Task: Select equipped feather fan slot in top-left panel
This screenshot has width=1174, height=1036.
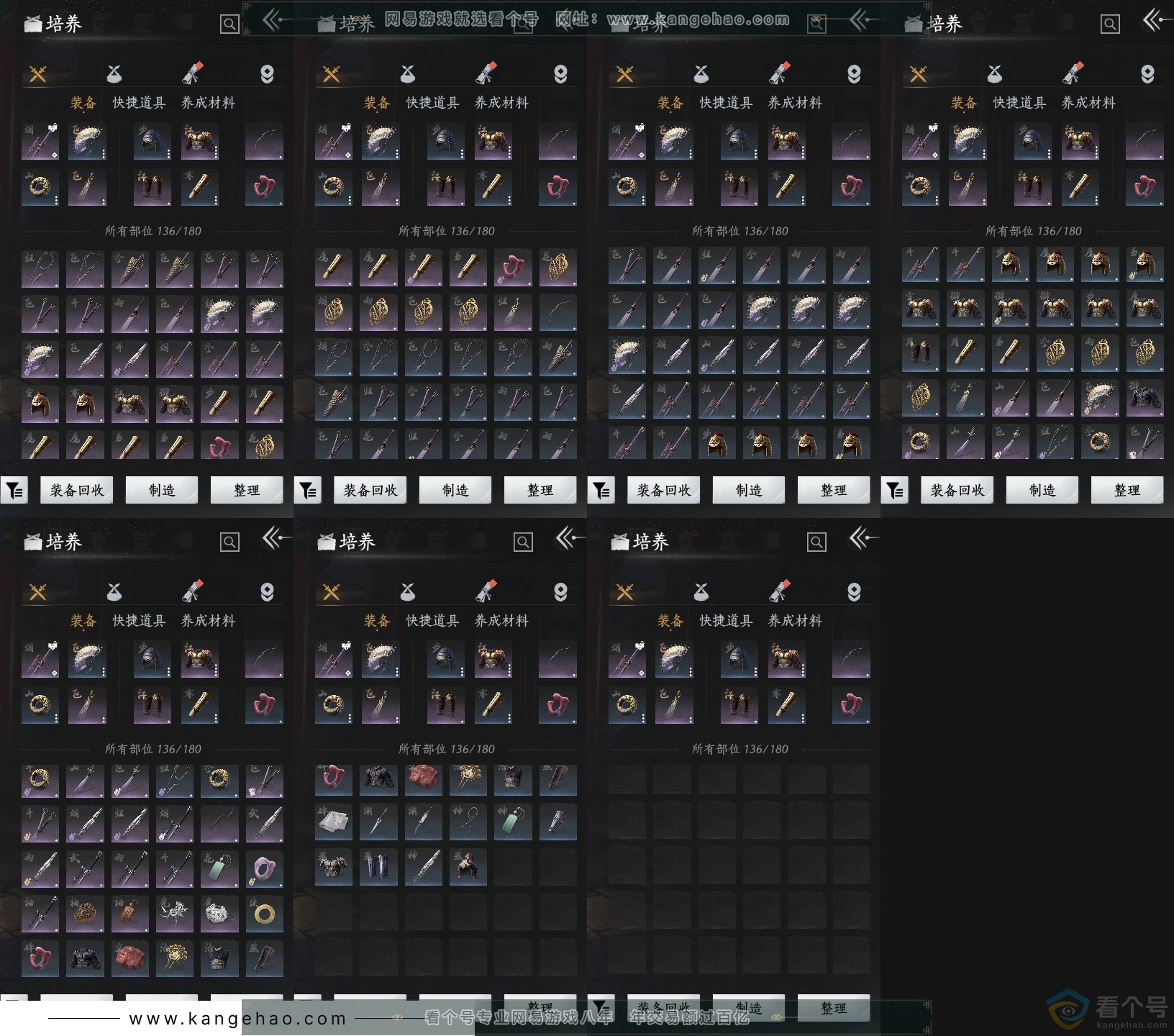Action: 87,141
